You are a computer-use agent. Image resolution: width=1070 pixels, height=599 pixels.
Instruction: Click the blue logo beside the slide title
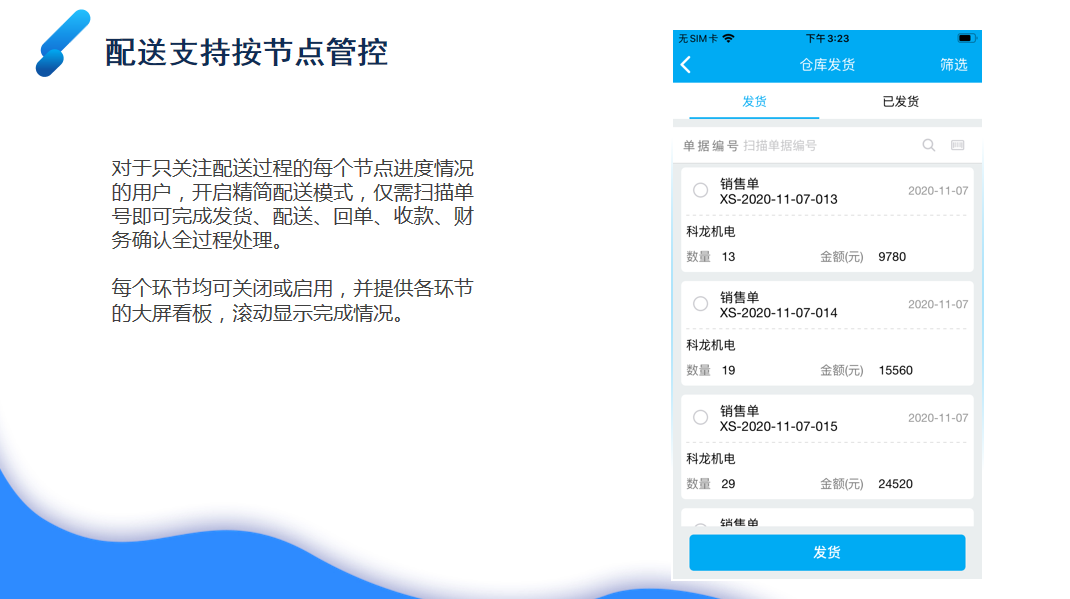[x=63, y=44]
